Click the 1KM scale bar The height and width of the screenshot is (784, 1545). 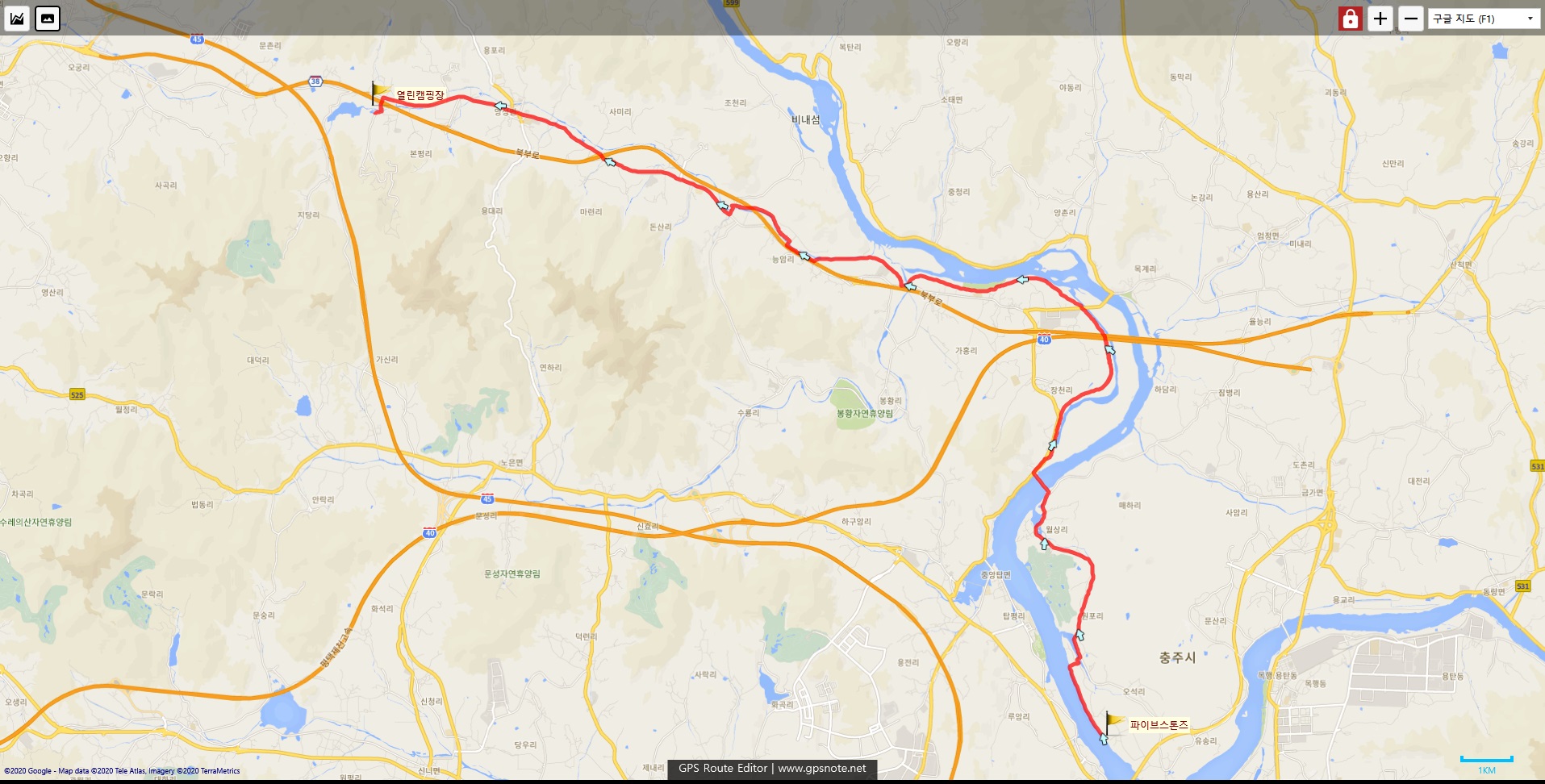pos(1486,760)
